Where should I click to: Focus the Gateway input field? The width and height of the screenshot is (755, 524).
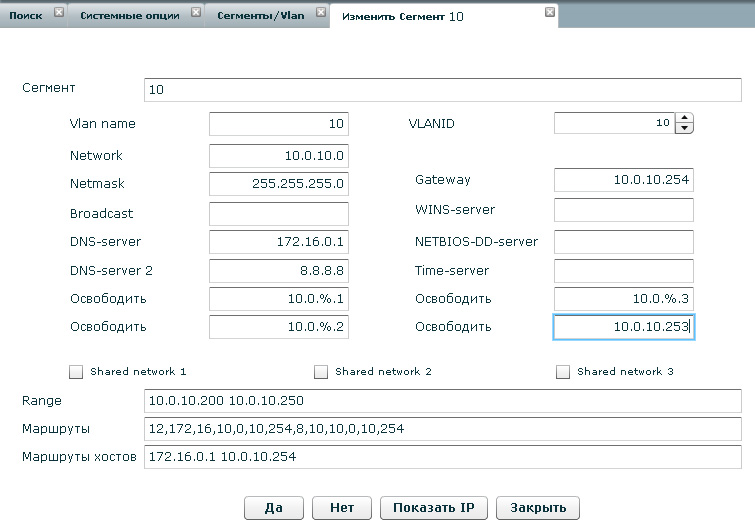tap(623, 180)
